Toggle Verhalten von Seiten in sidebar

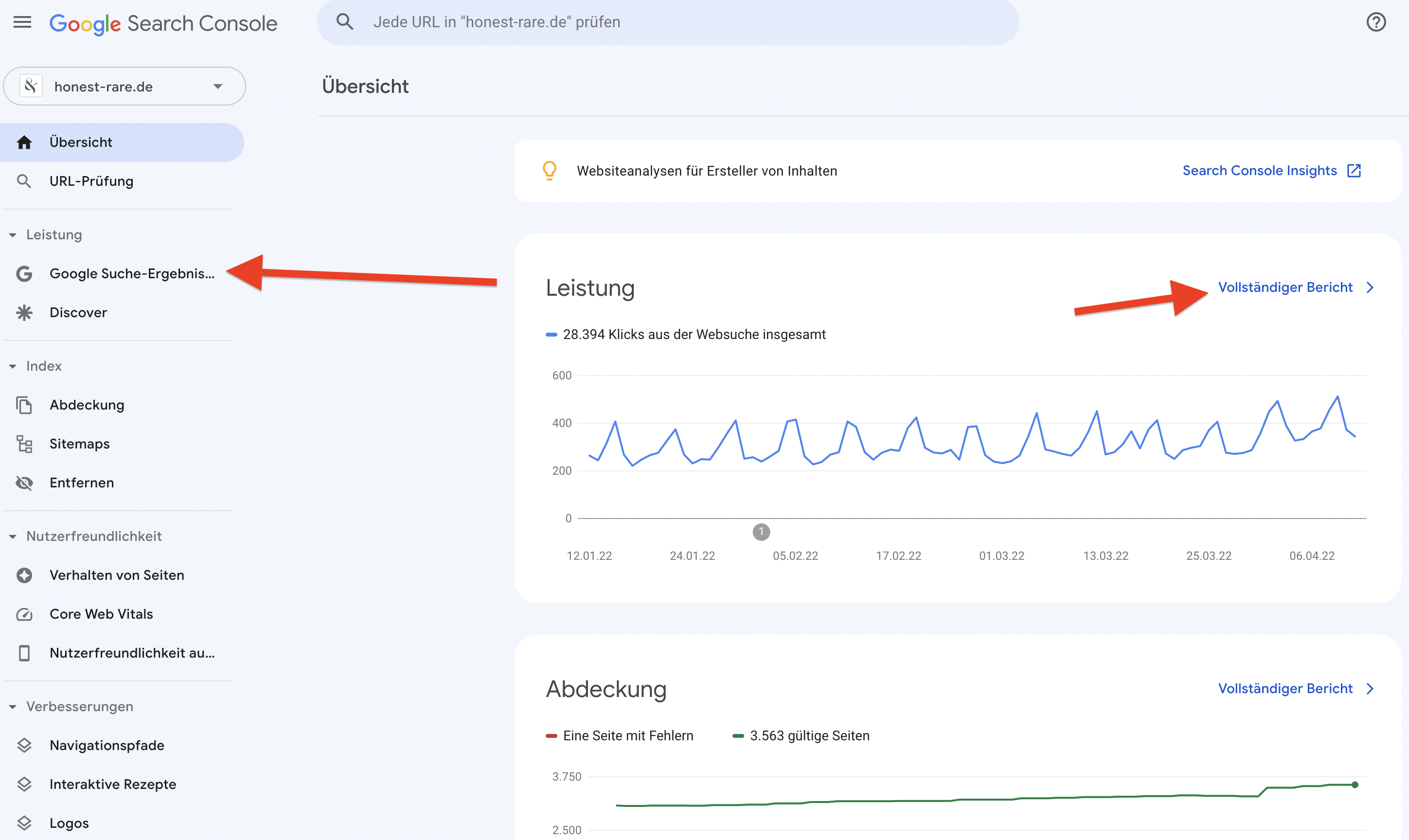[117, 575]
